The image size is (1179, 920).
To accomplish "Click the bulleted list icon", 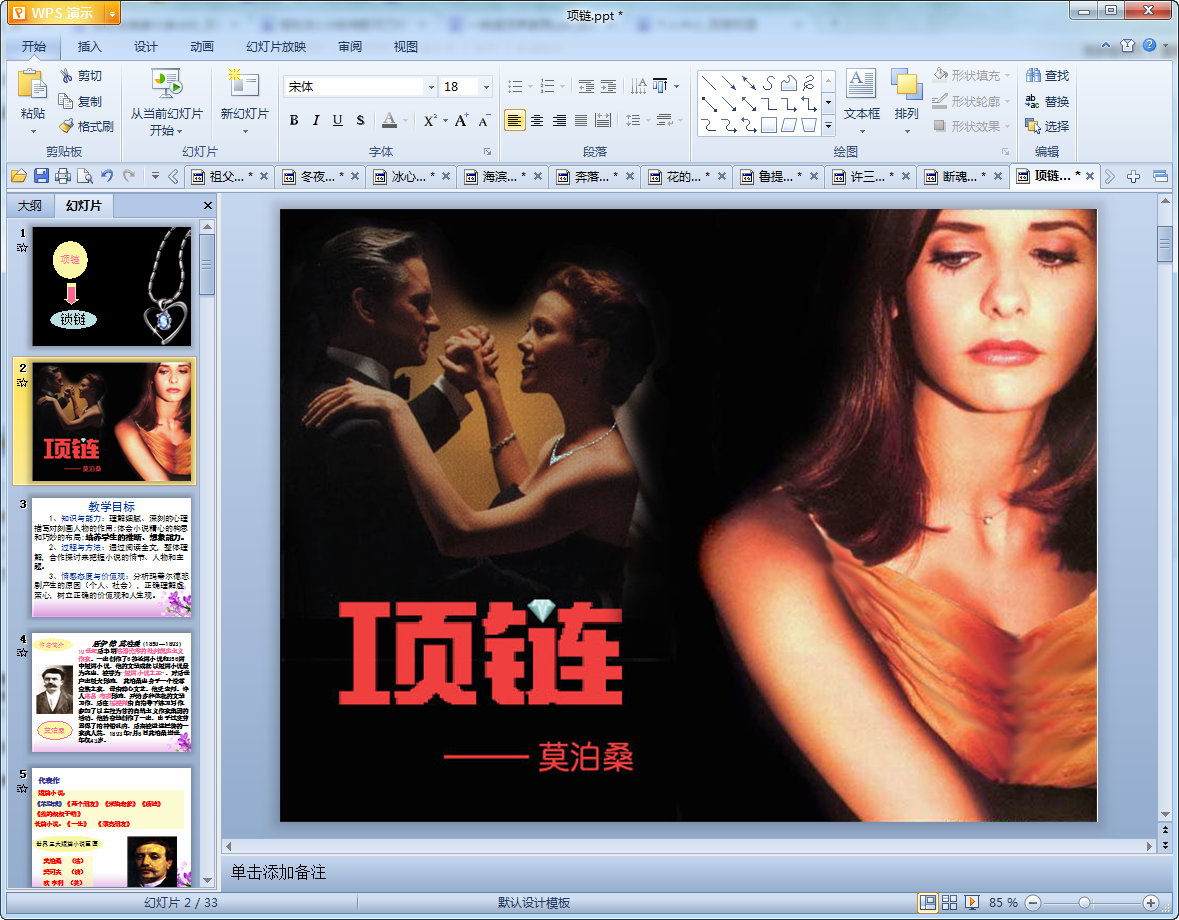I will (515, 86).
